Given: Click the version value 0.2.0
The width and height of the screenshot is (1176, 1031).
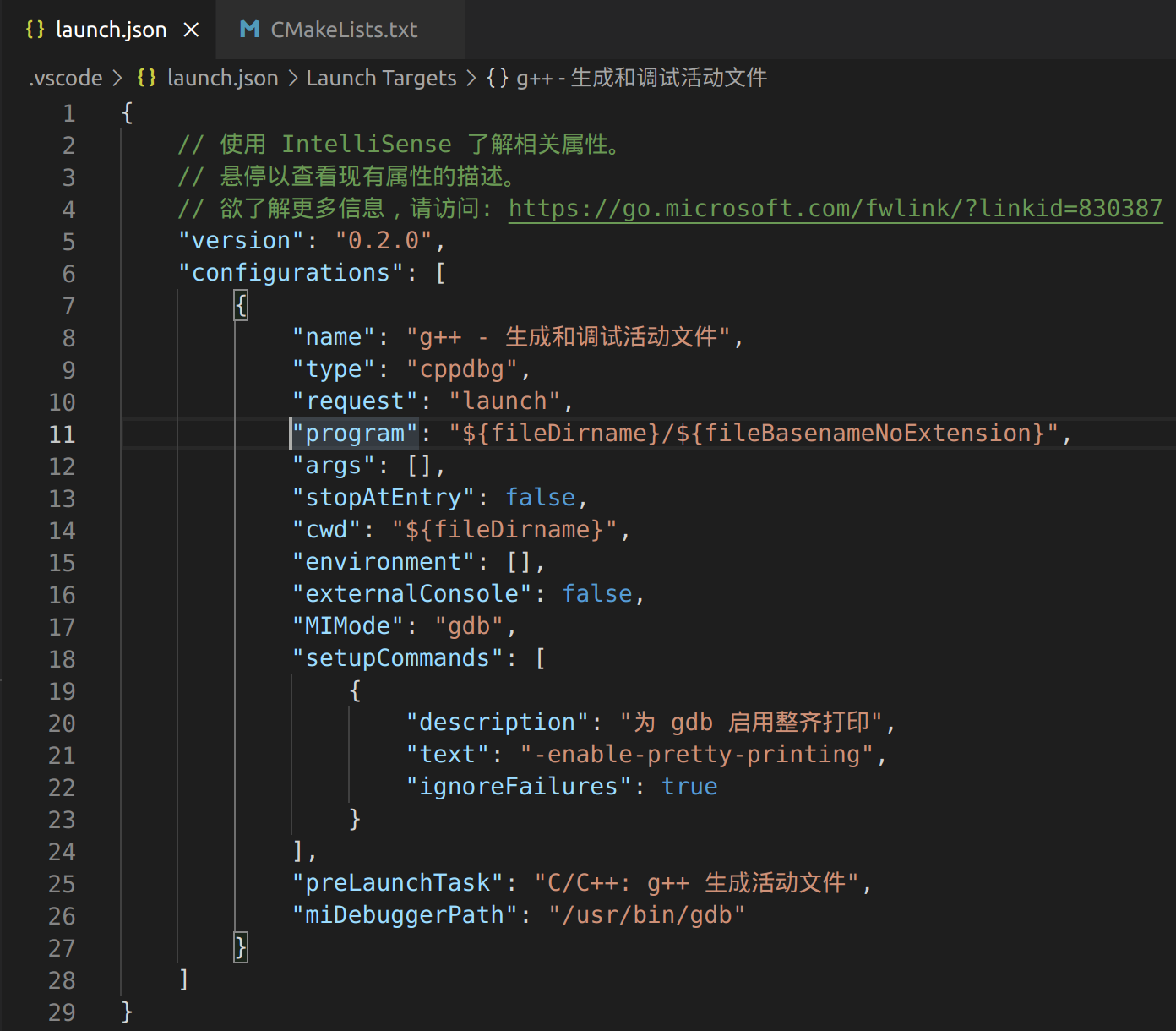Looking at the screenshot, I should [384, 241].
